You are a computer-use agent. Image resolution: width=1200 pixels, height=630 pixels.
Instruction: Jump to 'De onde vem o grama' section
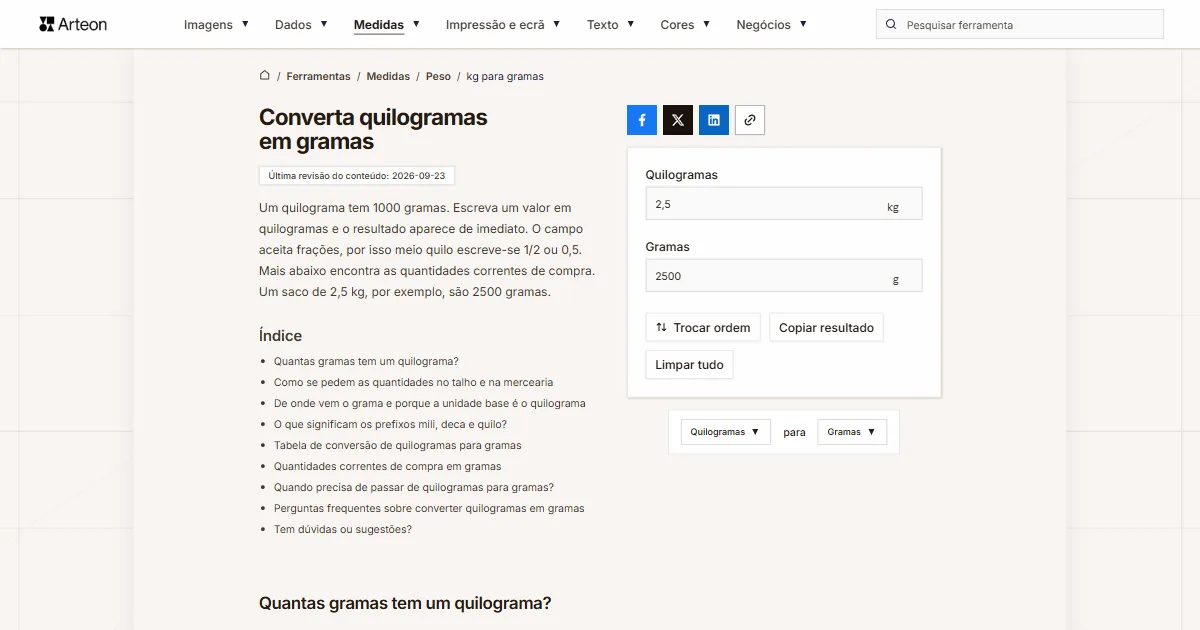[430, 403]
